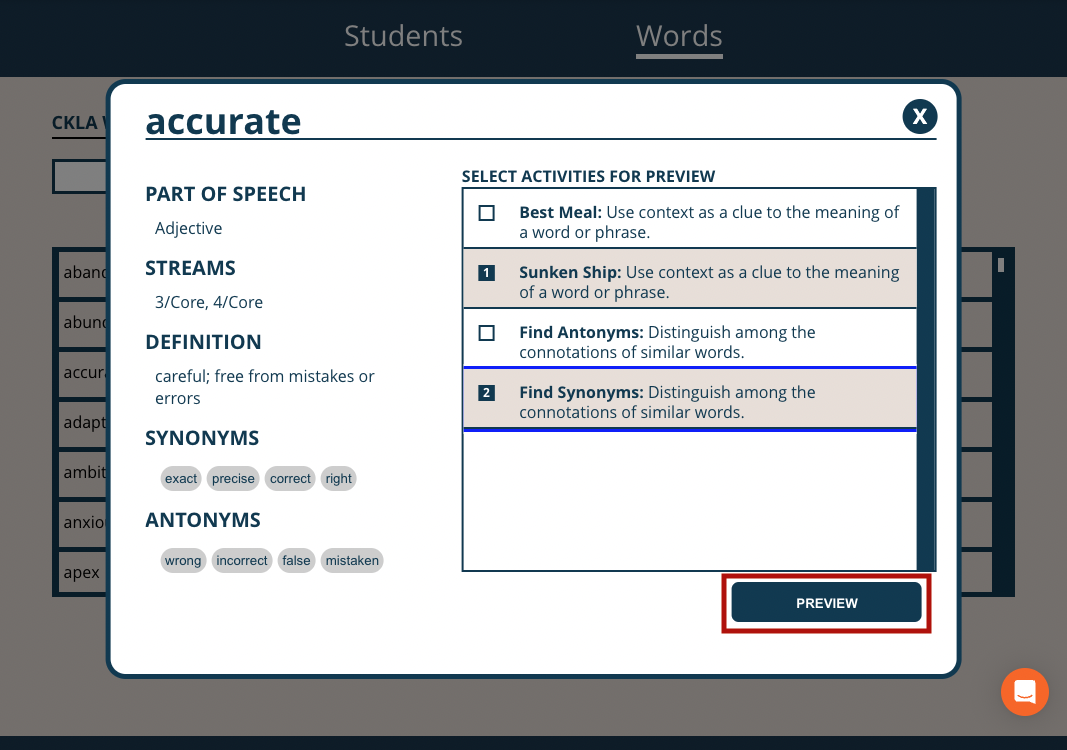The height and width of the screenshot is (750, 1067).
Task: Click the PREVIEW button
Action: [826, 602]
